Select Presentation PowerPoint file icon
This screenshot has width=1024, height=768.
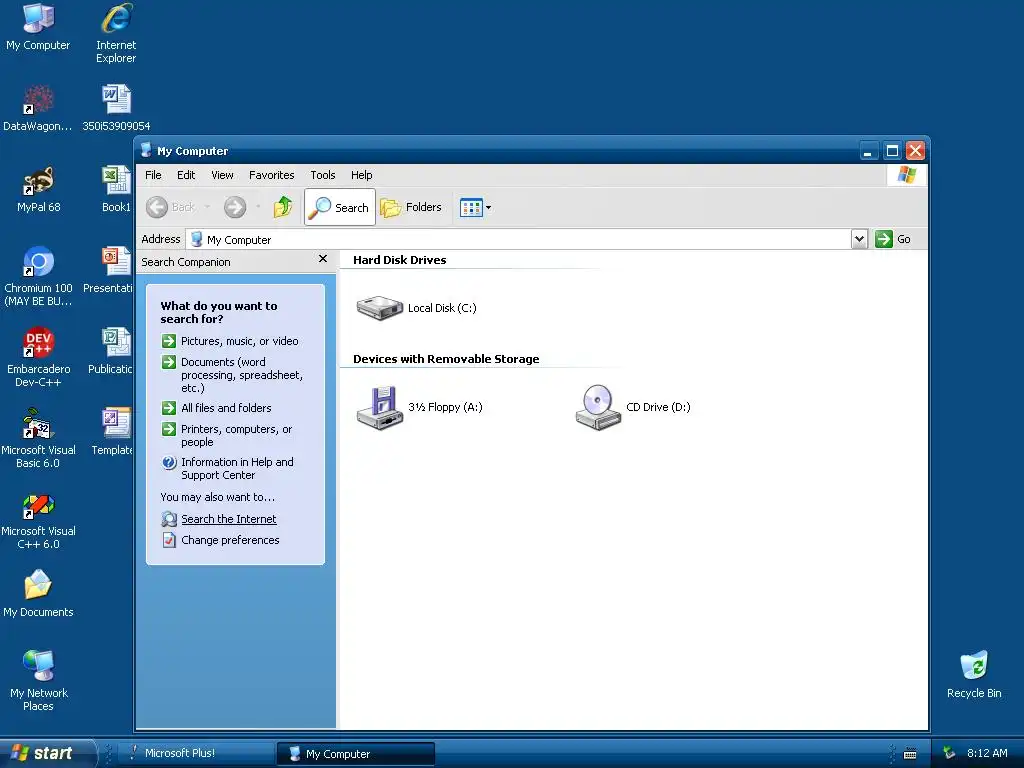click(108, 270)
